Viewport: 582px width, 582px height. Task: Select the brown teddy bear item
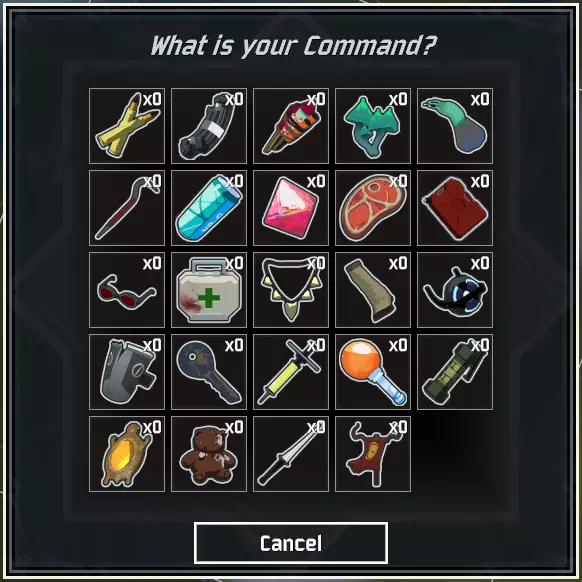[209, 454]
